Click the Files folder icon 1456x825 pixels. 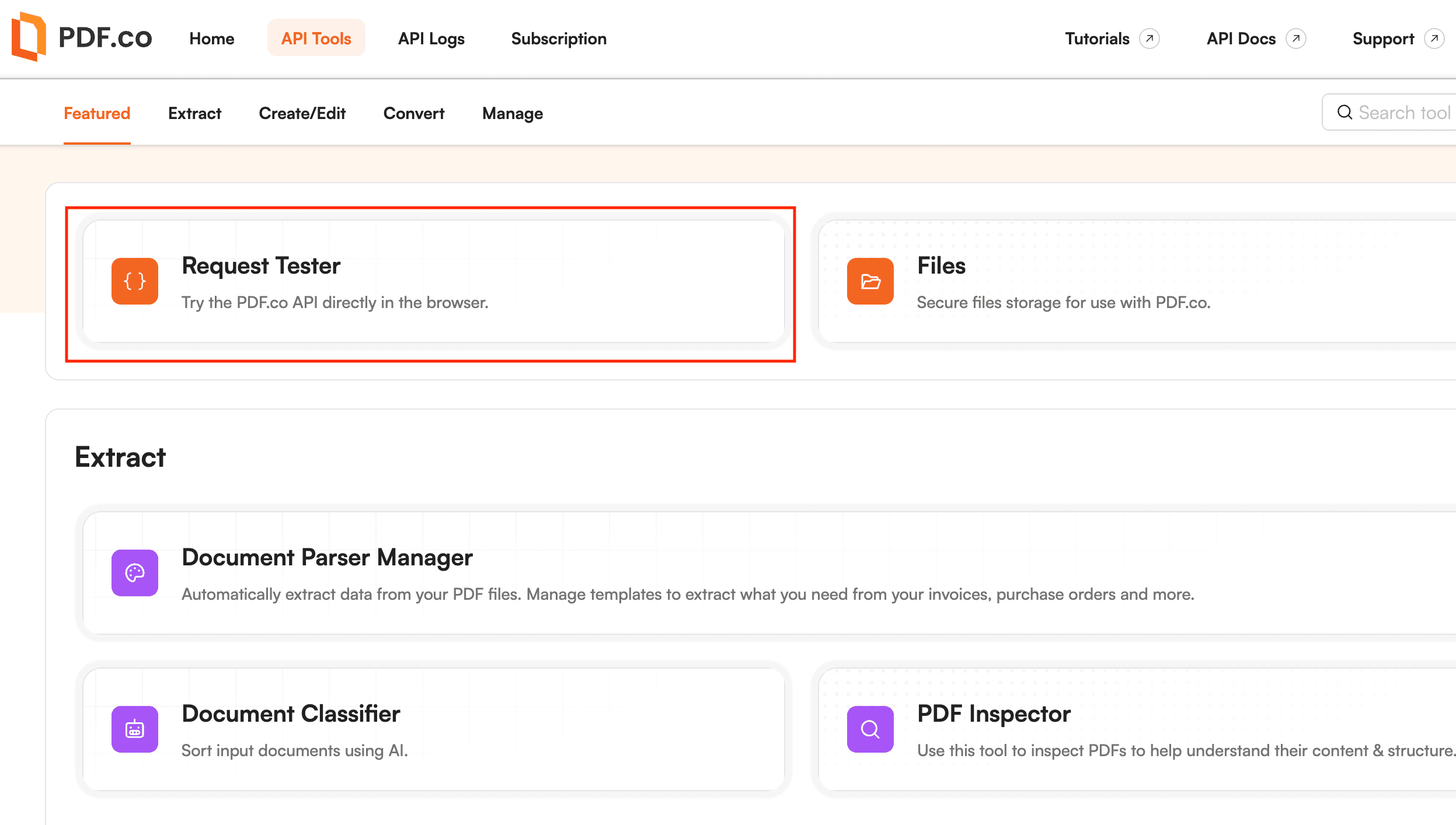click(870, 281)
